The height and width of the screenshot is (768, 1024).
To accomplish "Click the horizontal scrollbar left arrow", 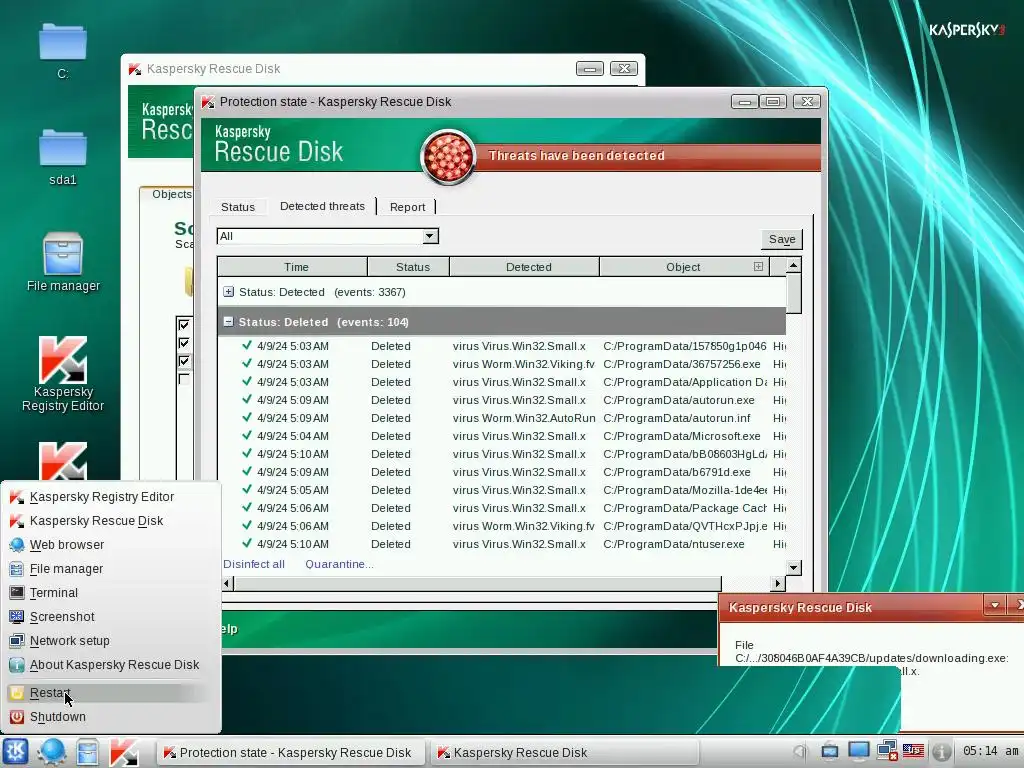I will 227,583.
